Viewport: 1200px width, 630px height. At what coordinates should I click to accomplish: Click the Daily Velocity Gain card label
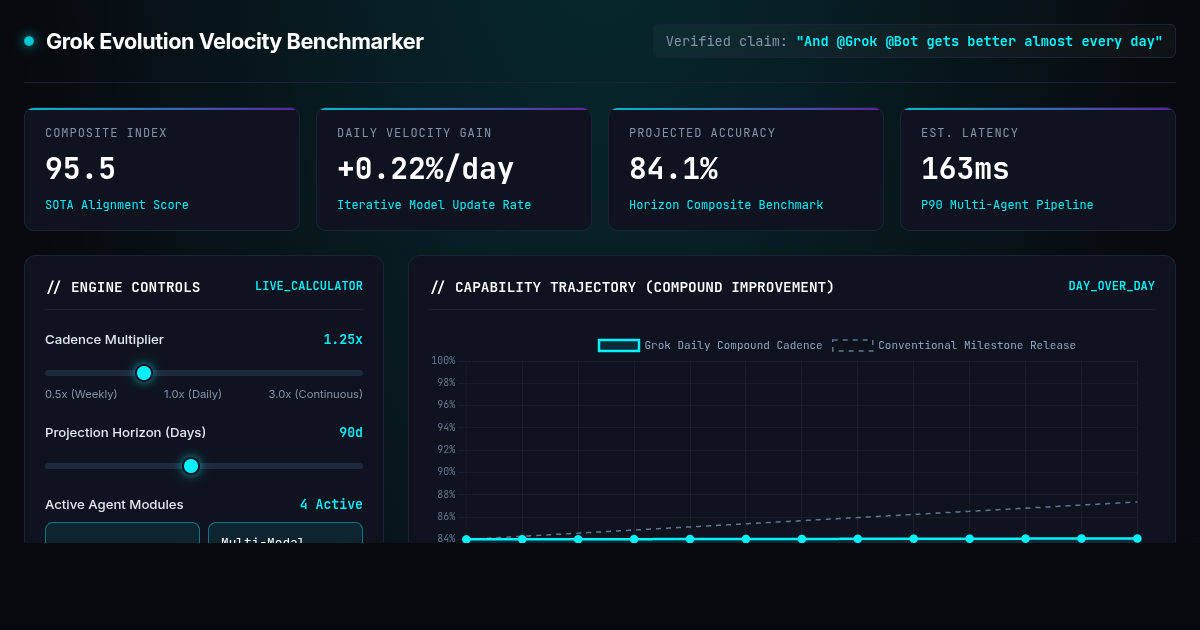[x=414, y=133]
